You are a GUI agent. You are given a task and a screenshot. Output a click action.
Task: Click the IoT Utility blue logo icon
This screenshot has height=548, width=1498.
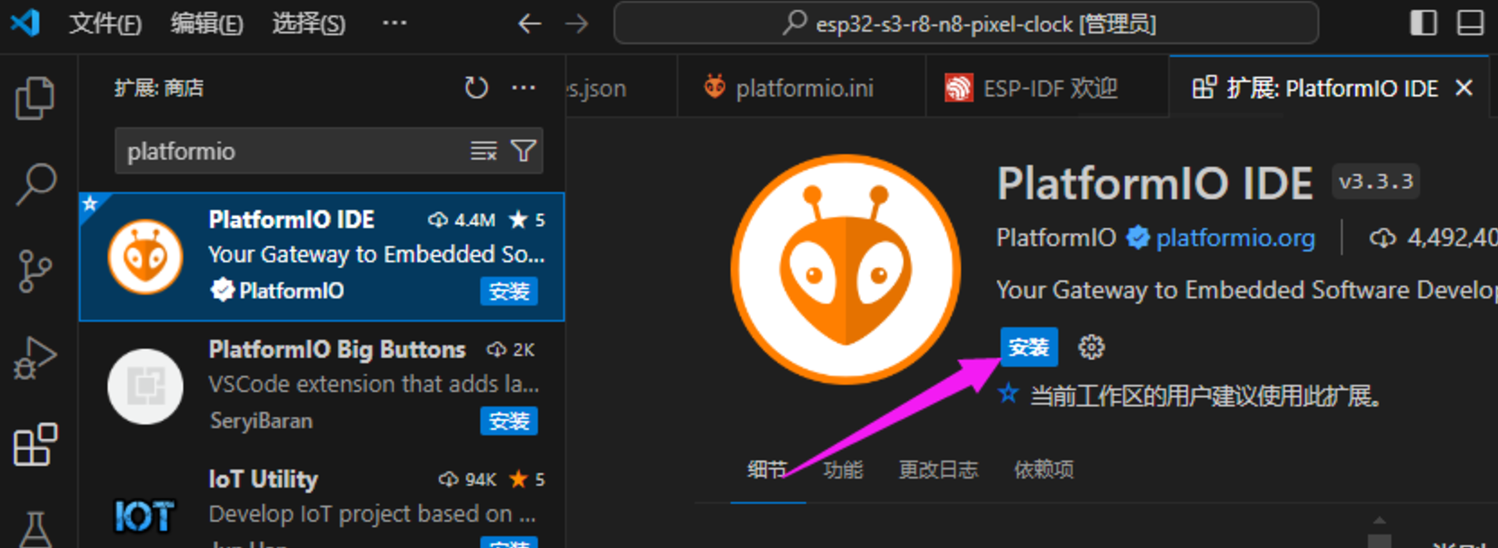tap(145, 516)
